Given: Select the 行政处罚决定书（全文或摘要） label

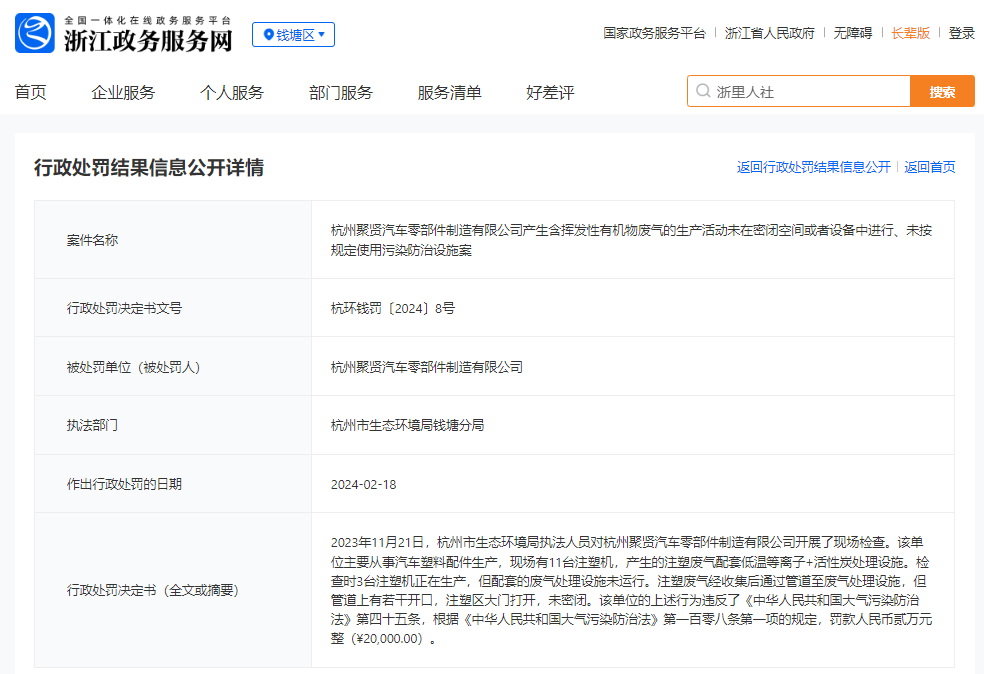Looking at the screenshot, I should tap(152, 591).
